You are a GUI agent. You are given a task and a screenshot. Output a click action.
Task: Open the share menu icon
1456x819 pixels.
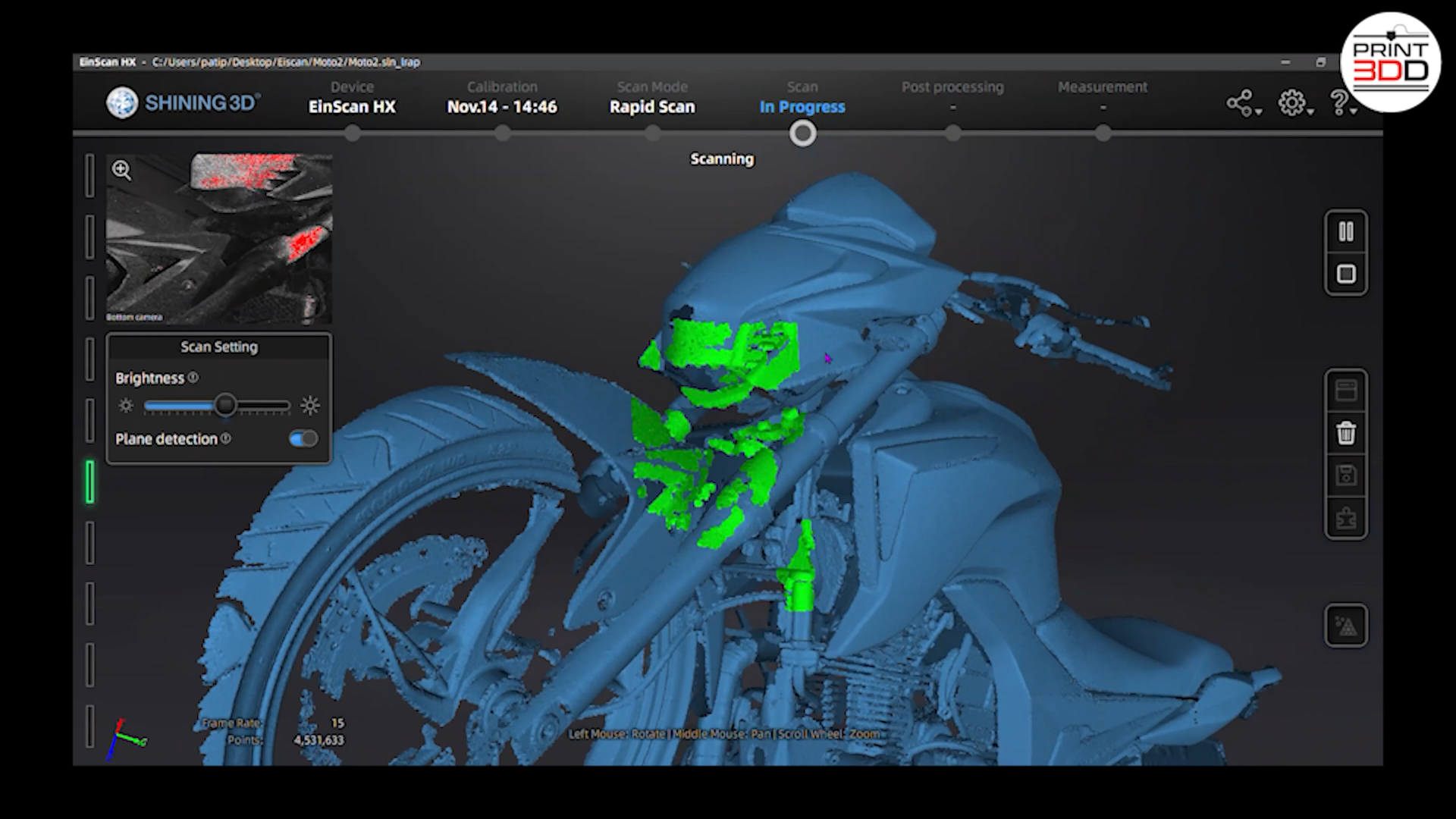pyautogui.click(x=1239, y=102)
